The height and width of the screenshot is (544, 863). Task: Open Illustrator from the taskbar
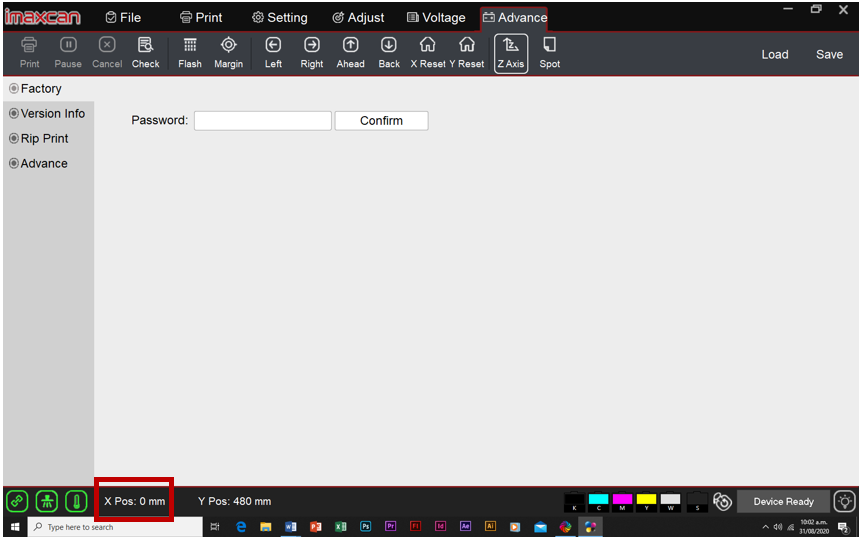tap(490, 526)
